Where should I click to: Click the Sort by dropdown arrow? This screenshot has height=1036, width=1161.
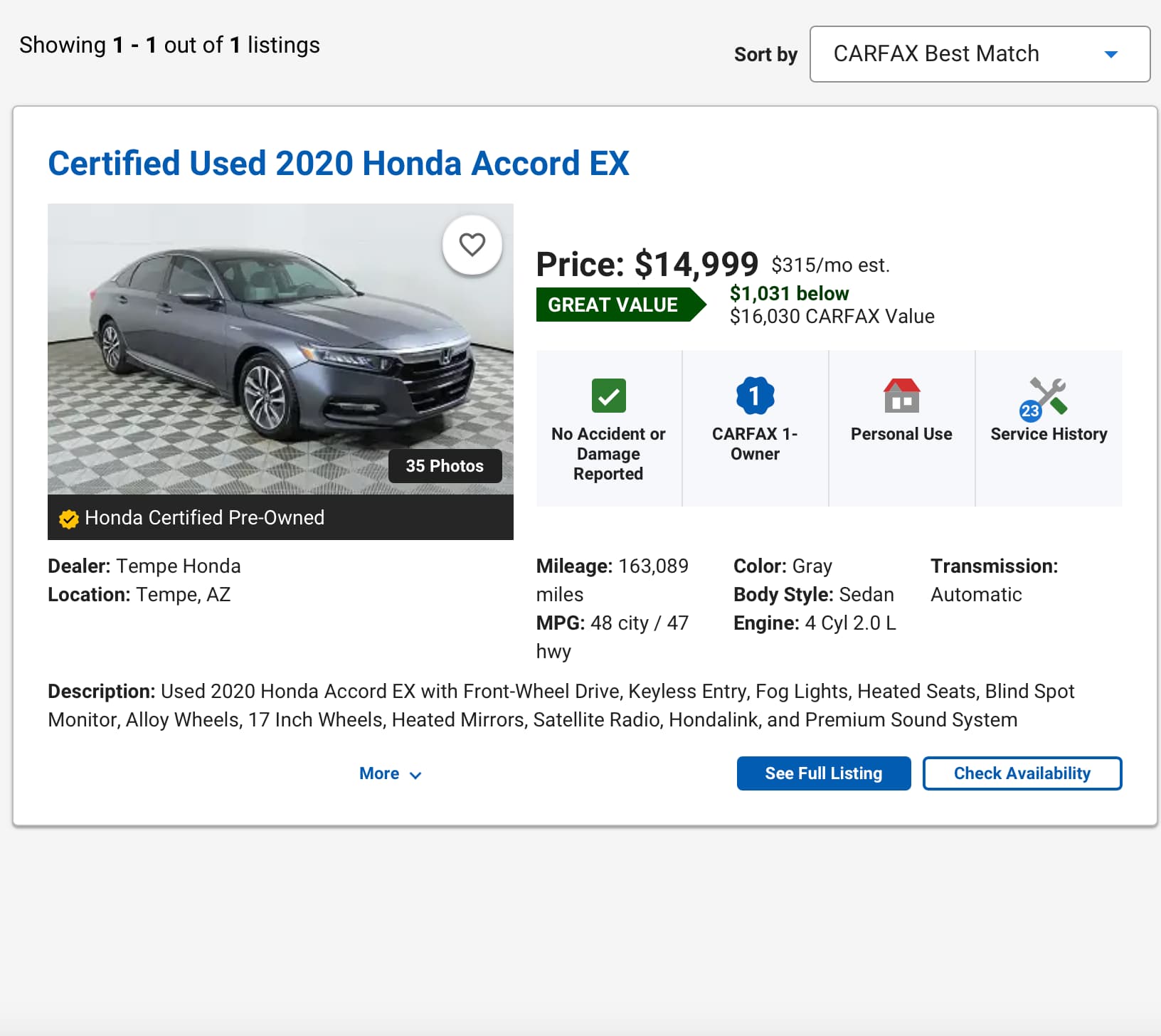tap(1110, 54)
